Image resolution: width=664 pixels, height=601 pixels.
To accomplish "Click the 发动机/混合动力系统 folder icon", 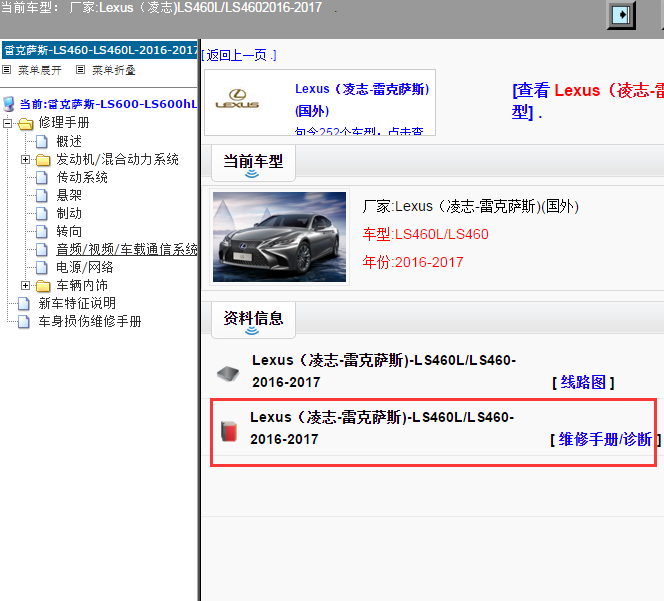I will [x=43, y=160].
